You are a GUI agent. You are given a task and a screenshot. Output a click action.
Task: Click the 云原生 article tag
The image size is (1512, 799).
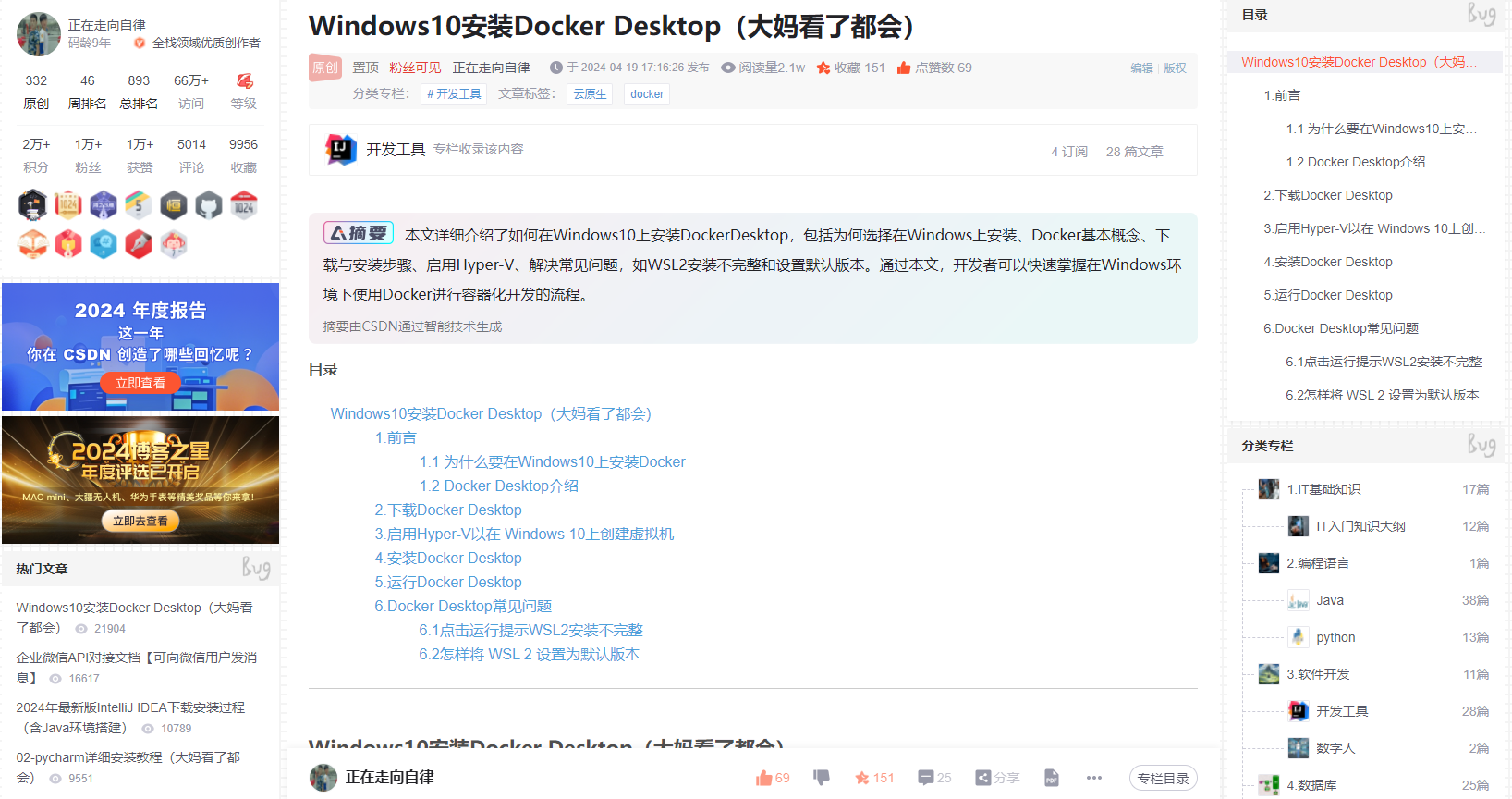click(x=590, y=94)
